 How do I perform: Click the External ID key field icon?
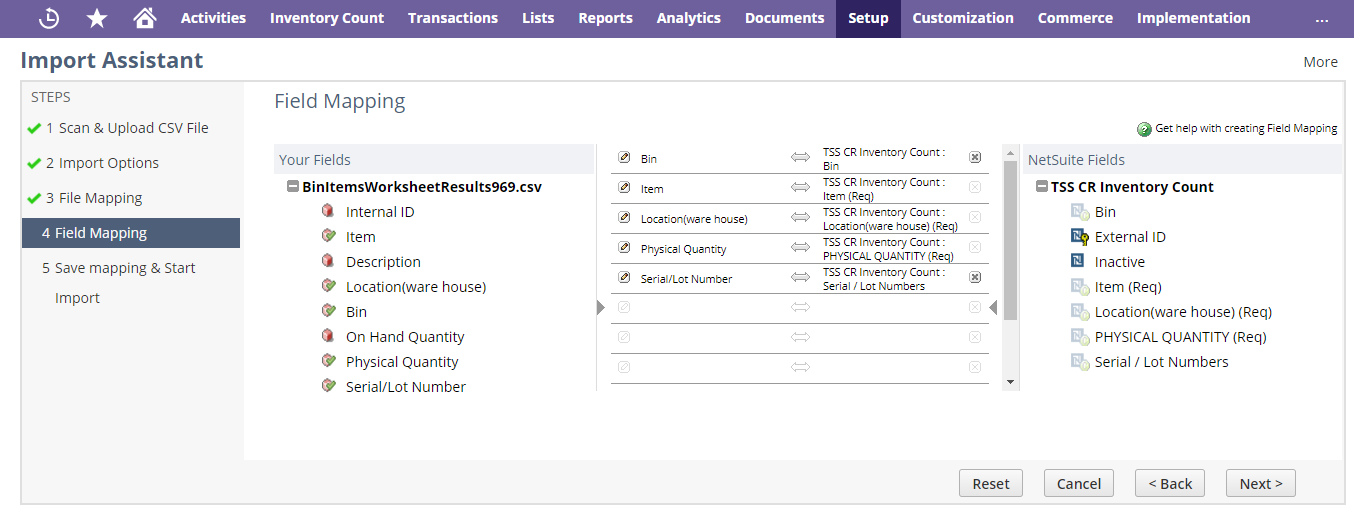click(x=1079, y=237)
